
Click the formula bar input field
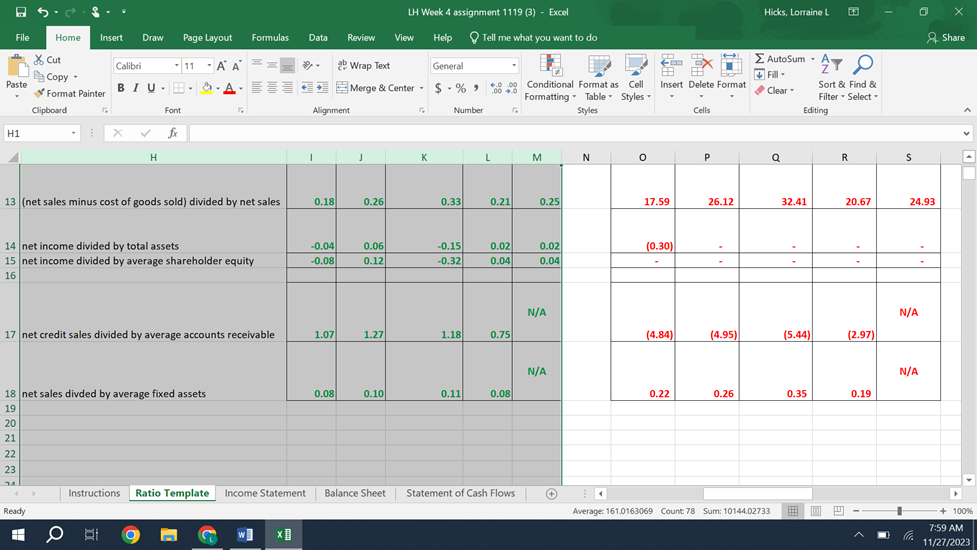[574, 133]
